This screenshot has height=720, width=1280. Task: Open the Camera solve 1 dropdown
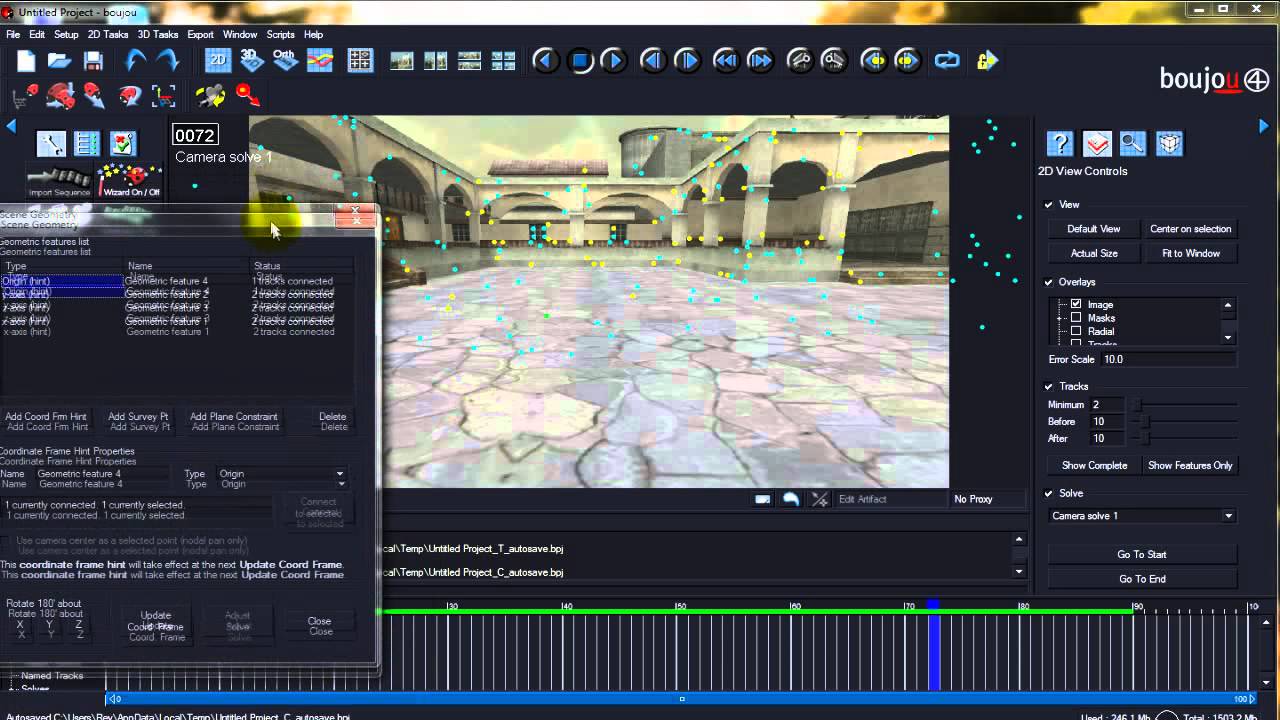click(x=1142, y=516)
